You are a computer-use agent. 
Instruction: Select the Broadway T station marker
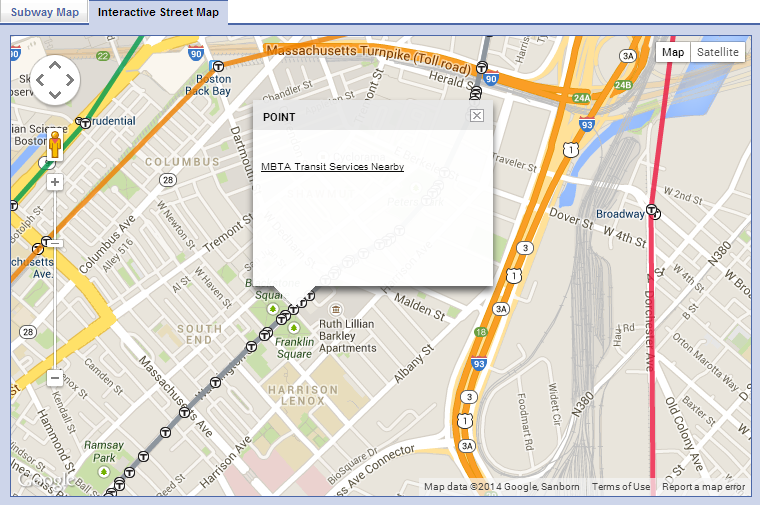point(652,211)
